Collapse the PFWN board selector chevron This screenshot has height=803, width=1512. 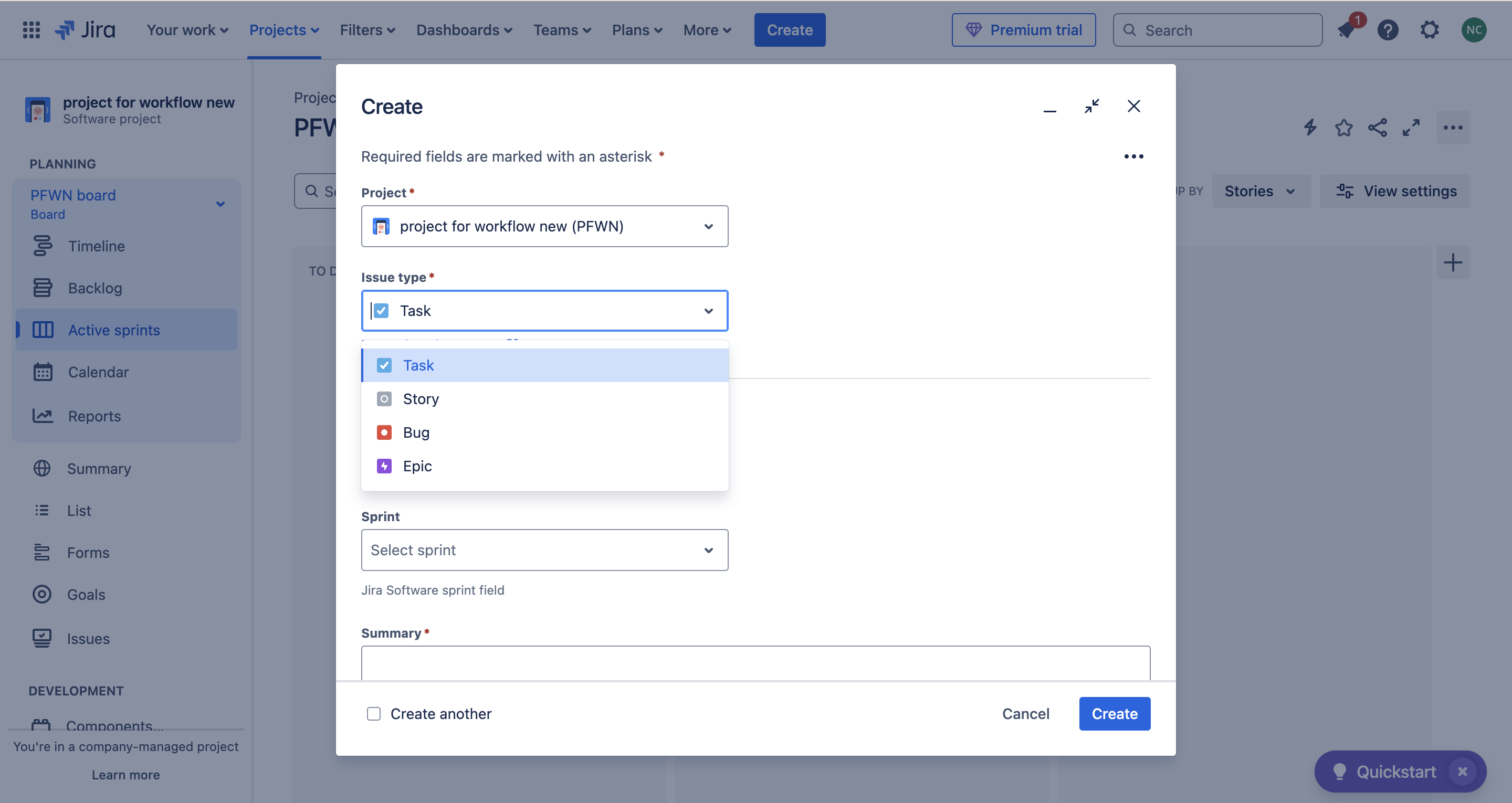coord(220,204)
